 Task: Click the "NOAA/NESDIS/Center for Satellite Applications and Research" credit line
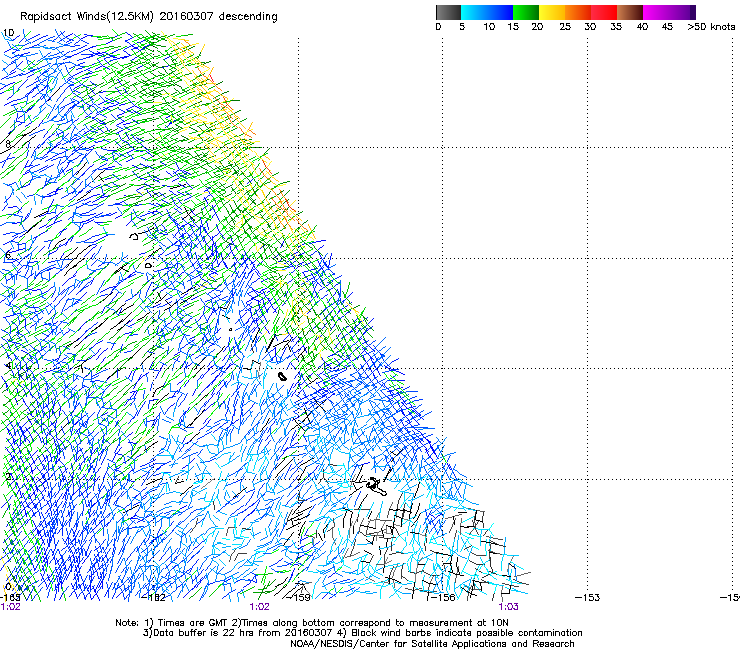pyautogui.click(x=432, y=644)
